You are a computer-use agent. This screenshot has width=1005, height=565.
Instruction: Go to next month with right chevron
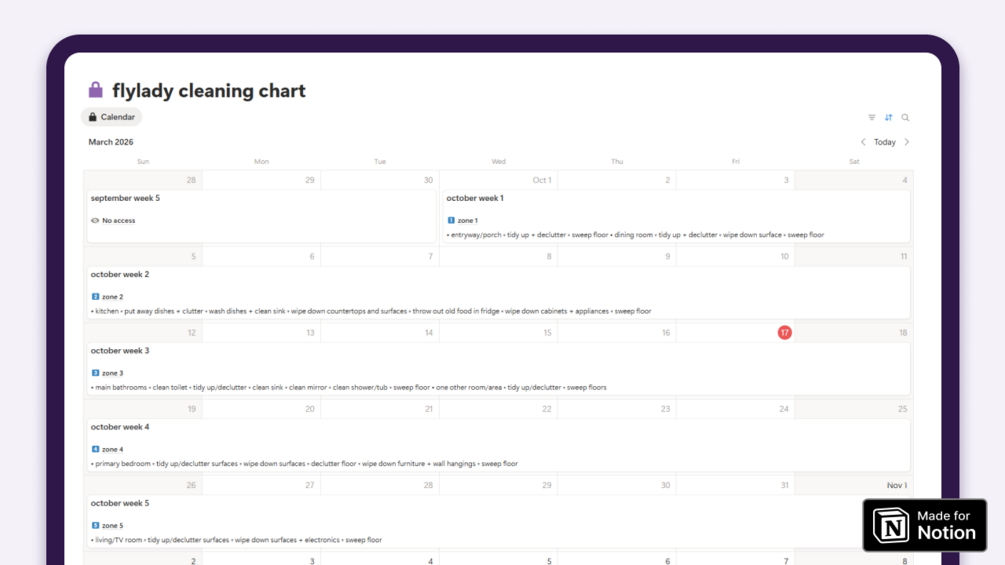(x=907, y=142)
